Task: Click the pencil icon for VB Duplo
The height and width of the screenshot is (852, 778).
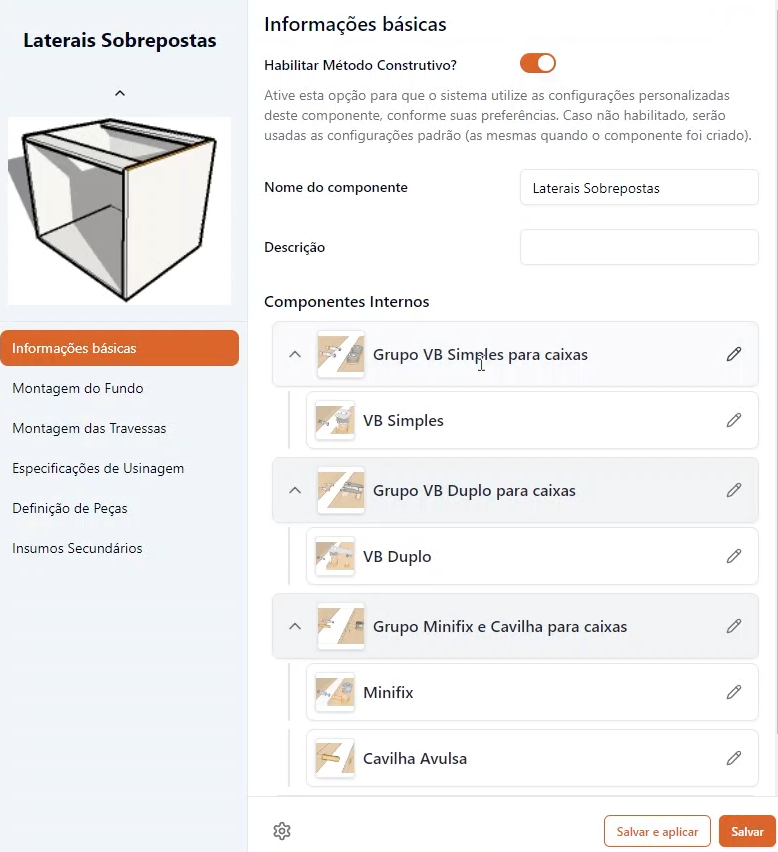Action: tap(734, 556)
